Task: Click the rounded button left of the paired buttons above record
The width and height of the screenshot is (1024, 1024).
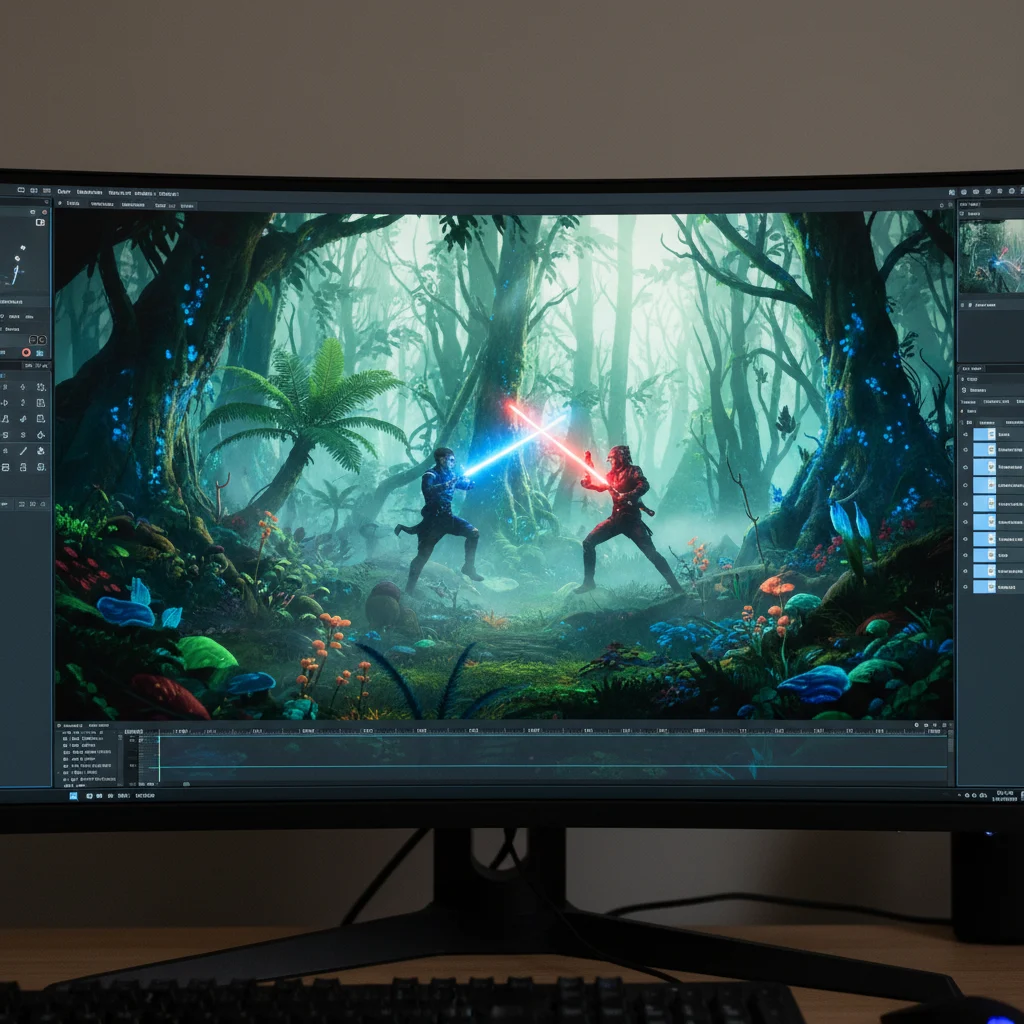Action: pos(33,340)
